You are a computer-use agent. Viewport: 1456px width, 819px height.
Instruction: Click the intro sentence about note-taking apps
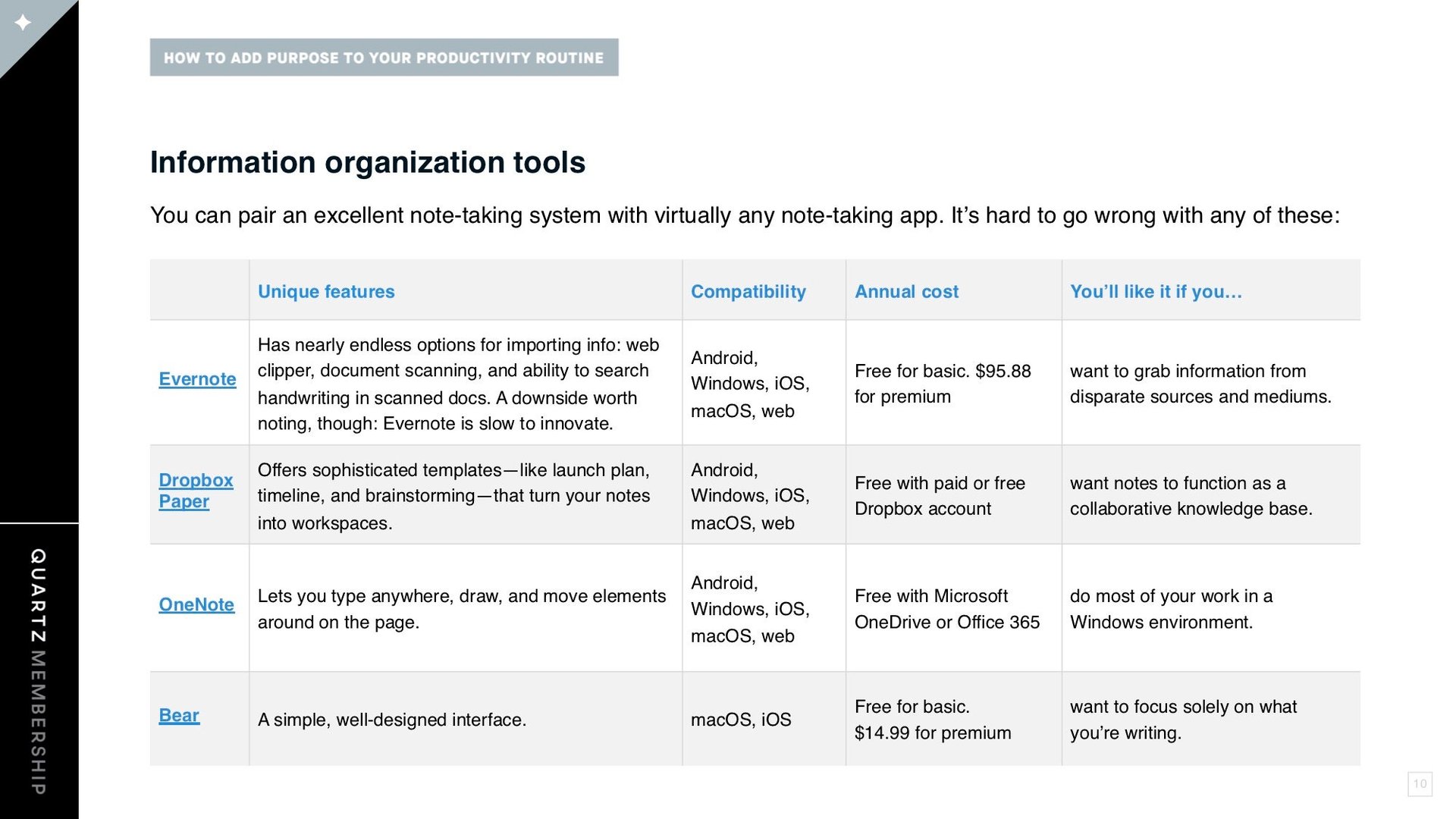(745, 215)
